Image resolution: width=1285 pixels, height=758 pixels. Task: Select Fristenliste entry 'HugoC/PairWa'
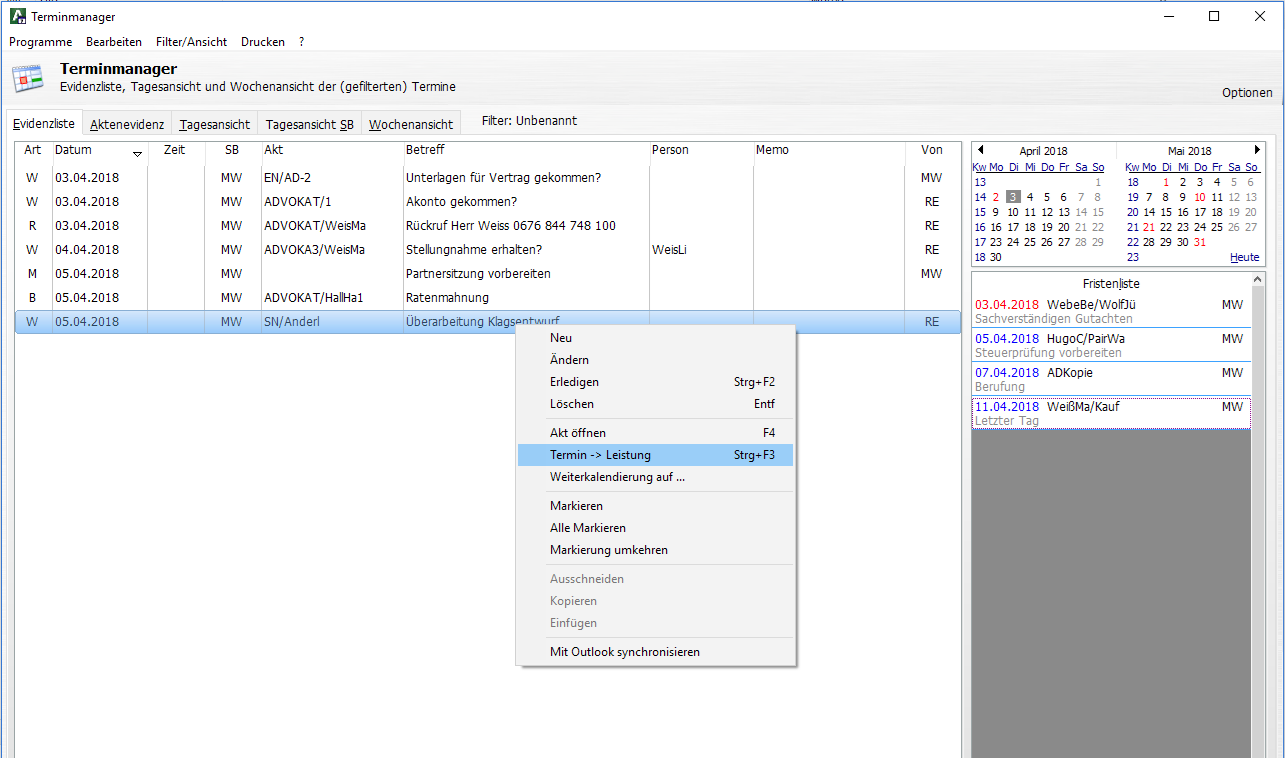1111,345
